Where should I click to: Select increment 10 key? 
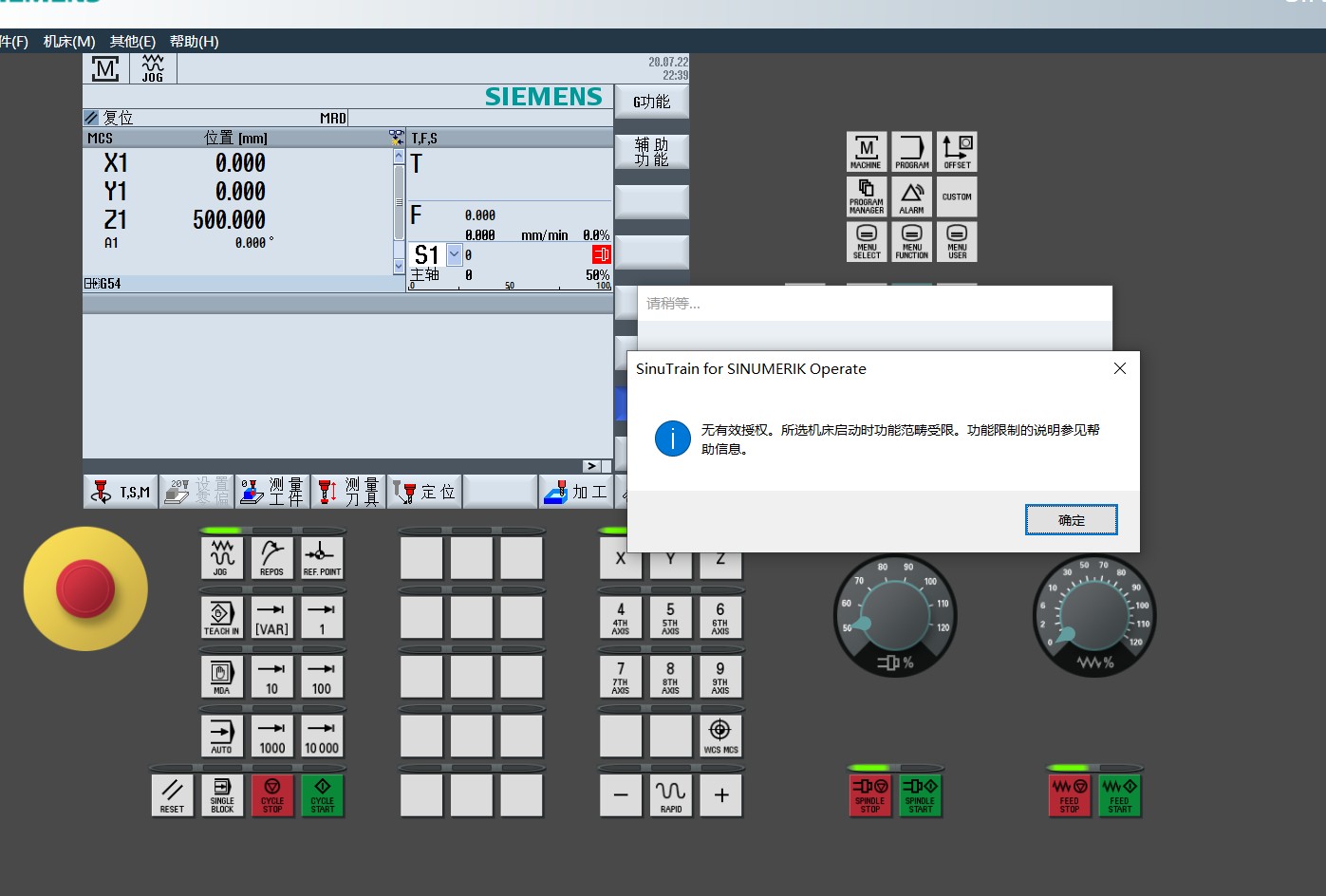271,677
